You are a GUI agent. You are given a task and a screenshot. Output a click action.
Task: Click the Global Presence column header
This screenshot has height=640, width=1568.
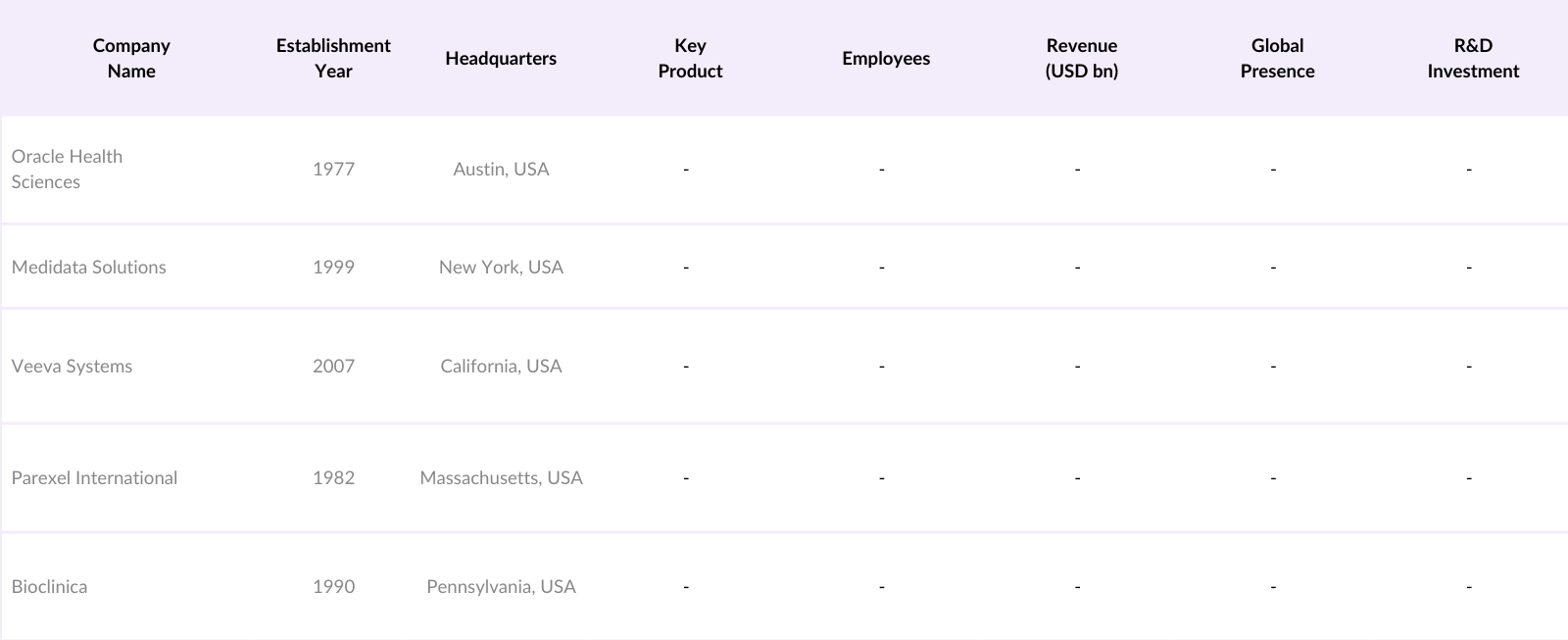[x=1277, y=58]
